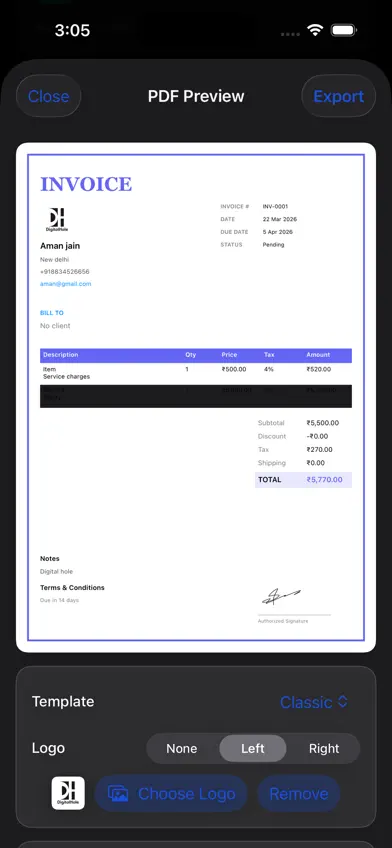Tap the battery status icon
The height and width of the screenshot is (848, 392).
(x=343, y=30)
